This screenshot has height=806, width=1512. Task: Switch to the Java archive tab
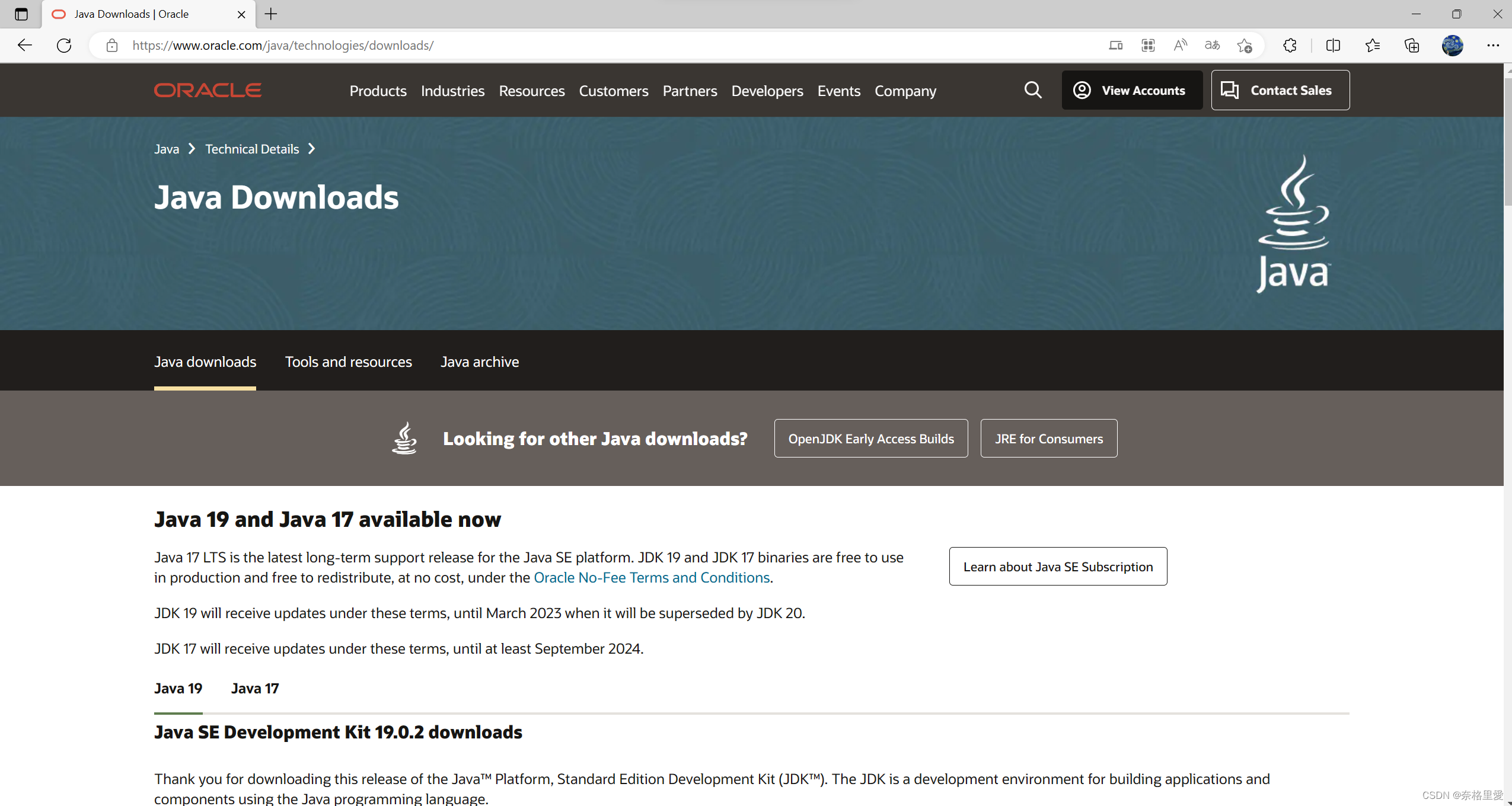(479, 362)
